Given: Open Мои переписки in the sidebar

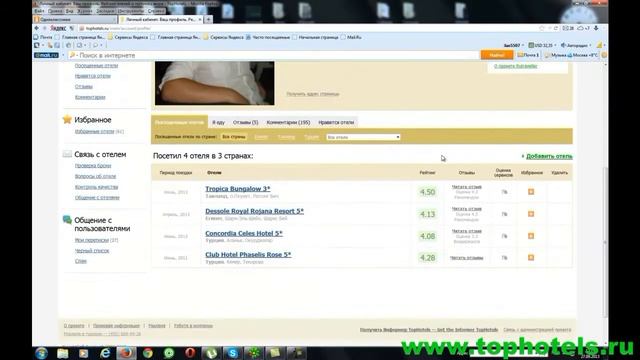Looking at the screenshot, I should click(92, 240).
